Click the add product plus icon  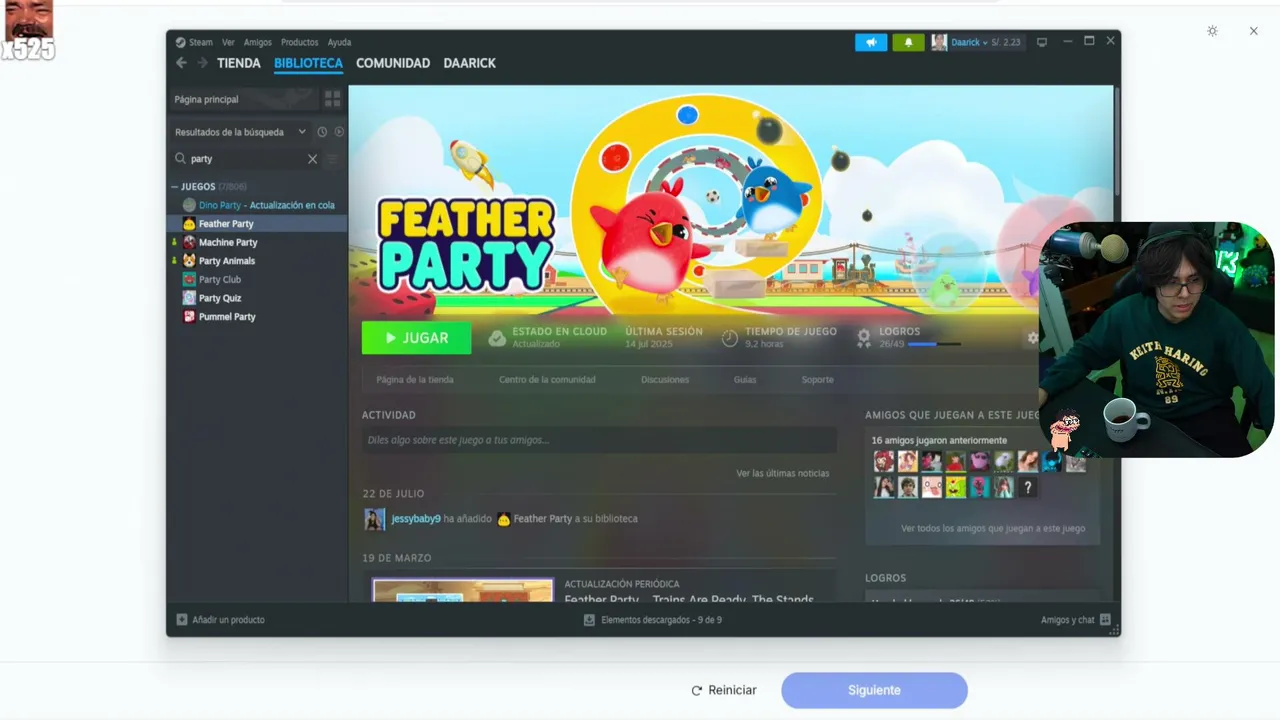pos(182,620)
